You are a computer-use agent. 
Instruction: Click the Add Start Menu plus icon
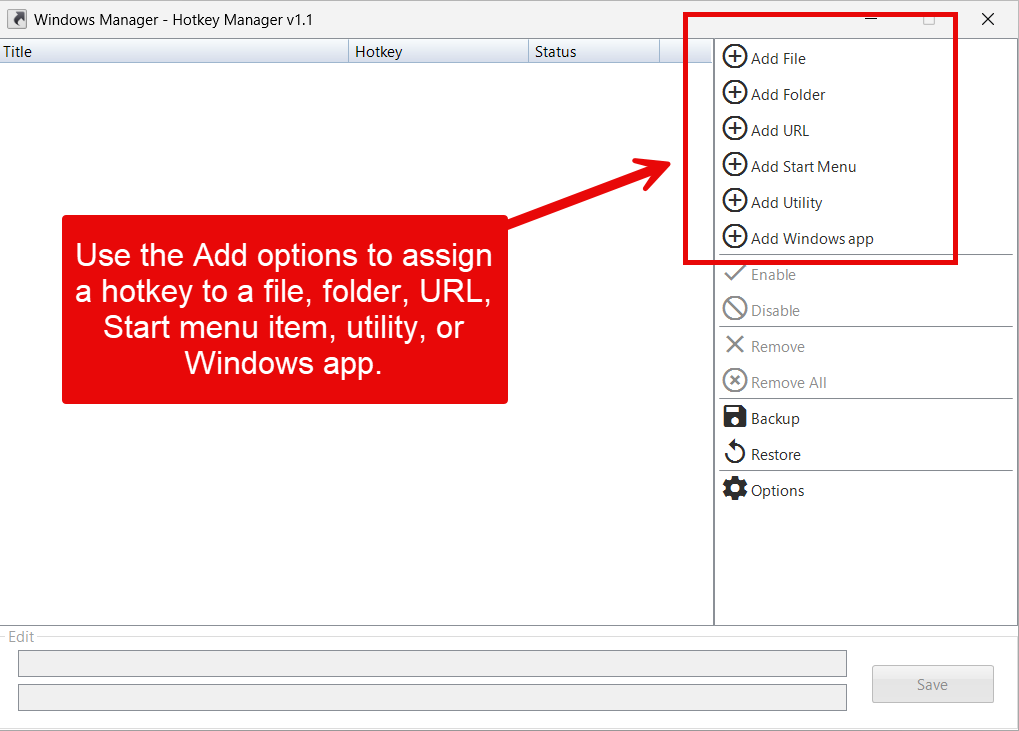[734, 164]
